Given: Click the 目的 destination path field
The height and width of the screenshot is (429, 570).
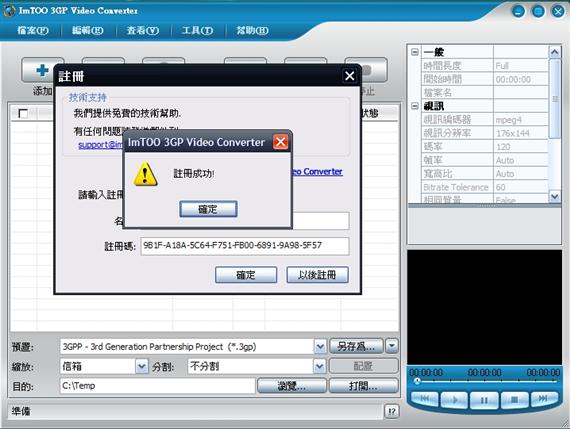Looking at the screenshot, I should [157, 386].
